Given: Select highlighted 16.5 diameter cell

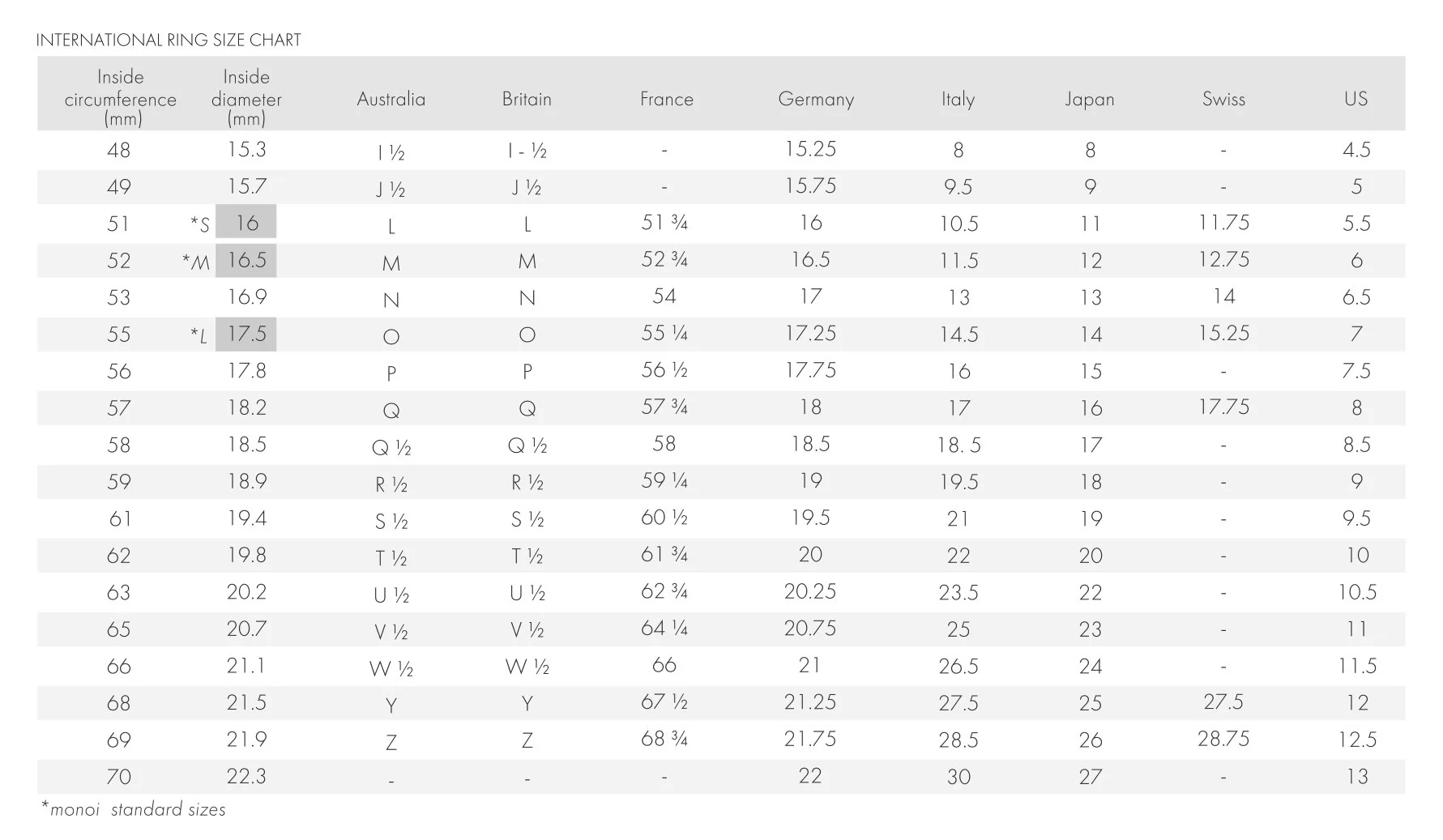Looking at the screenshot, I should pos(246,260).
